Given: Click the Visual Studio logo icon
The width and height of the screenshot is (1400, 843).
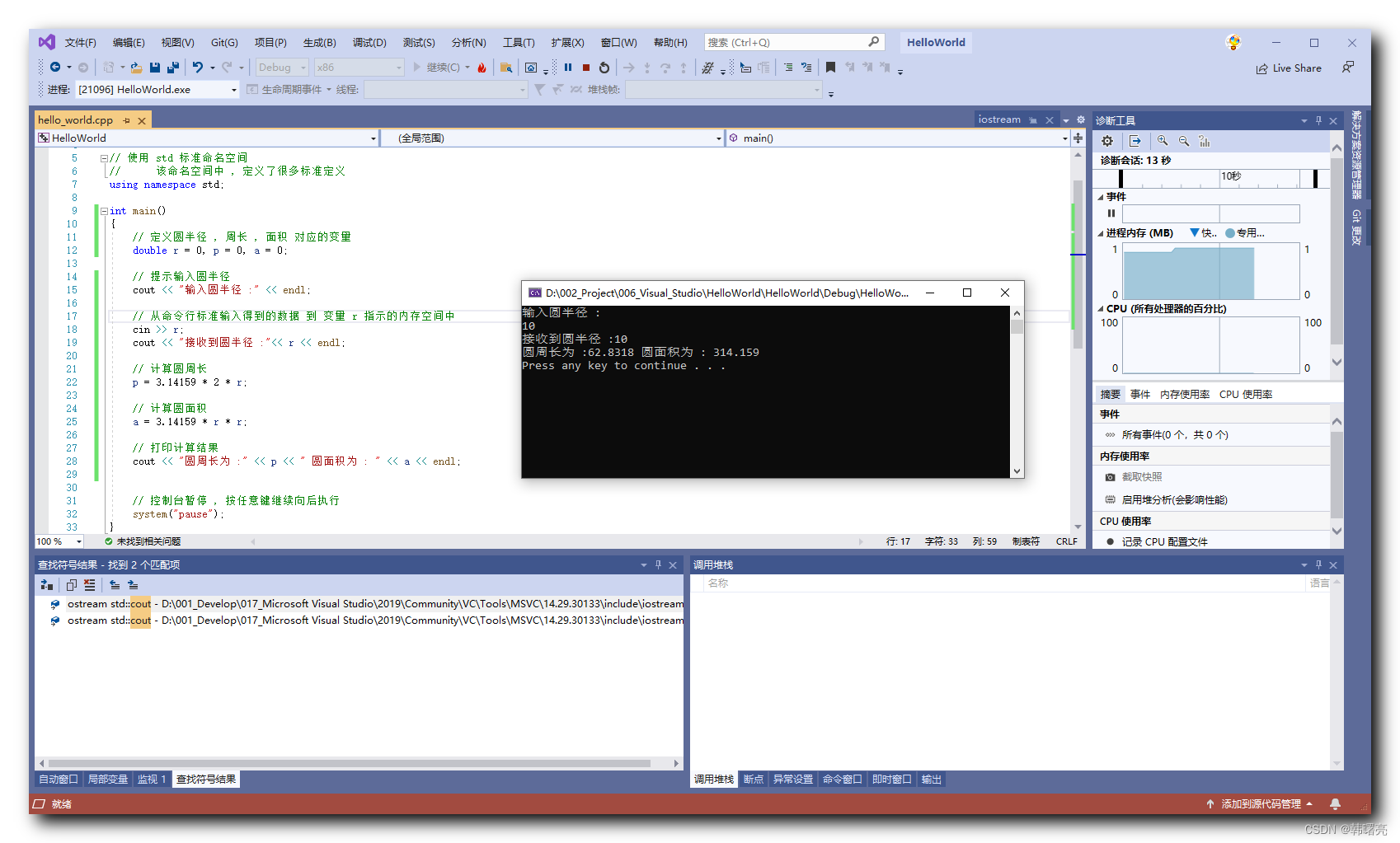Looking at the screenshot, I should 47,42.
